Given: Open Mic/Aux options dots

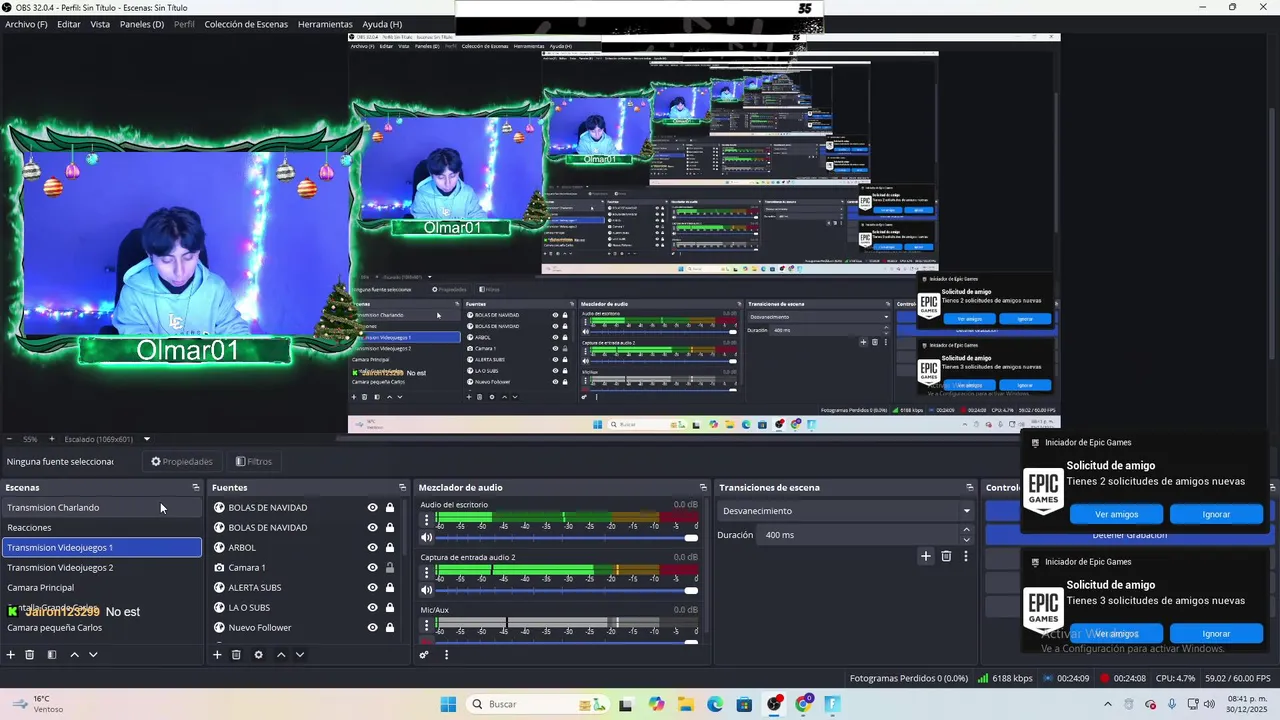Looking at the screenshot, I should coord(427,624).
